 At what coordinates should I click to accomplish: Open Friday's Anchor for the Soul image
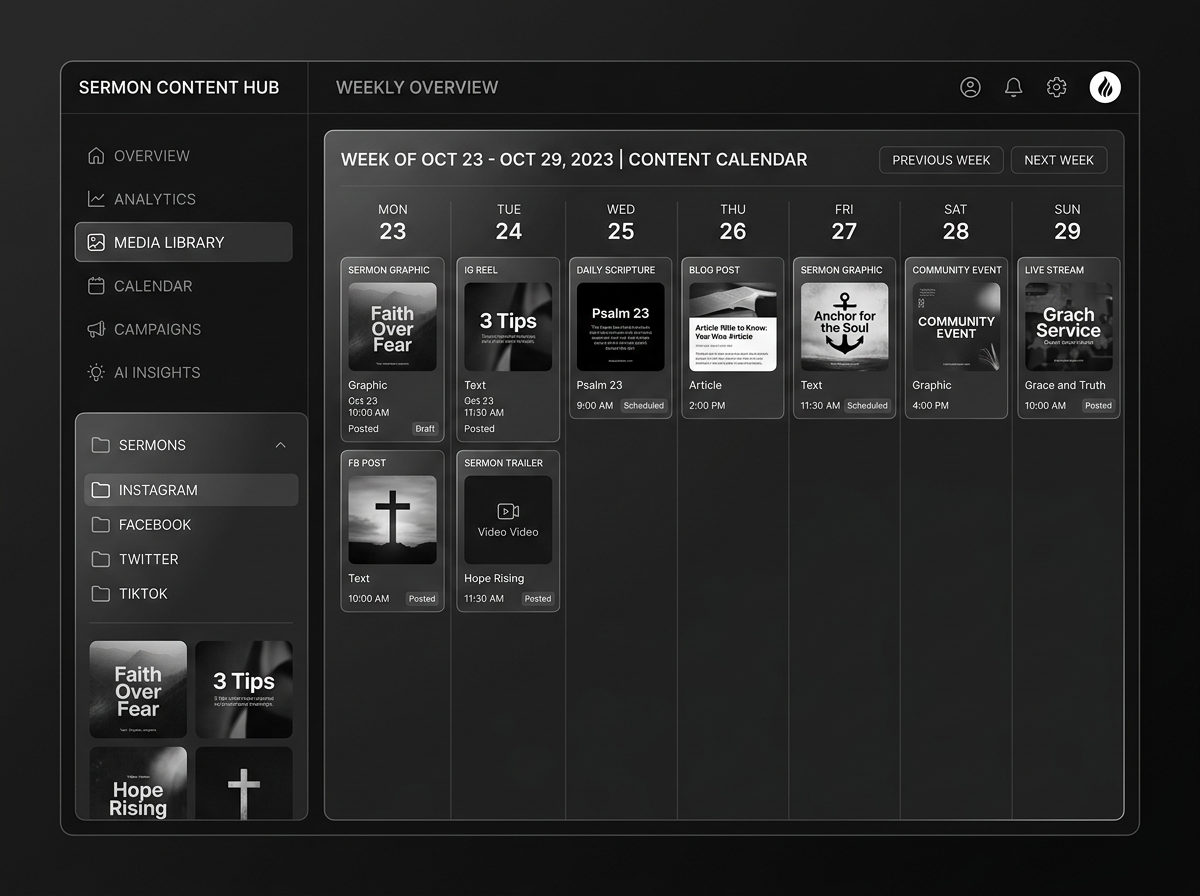(844, 327)
